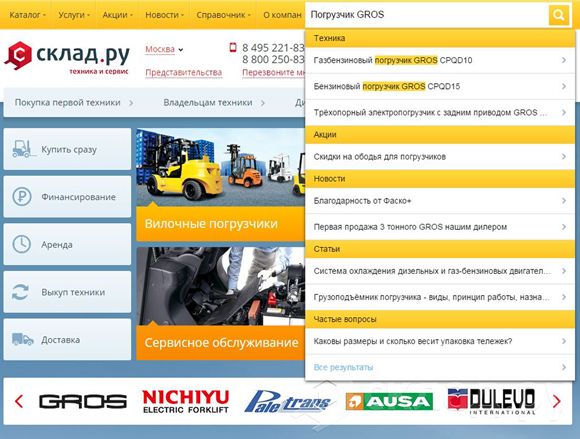Click chevron beside Благодарность от Фаско+
This screenshot has width=580, height=439.
click(x=564, y=201)
